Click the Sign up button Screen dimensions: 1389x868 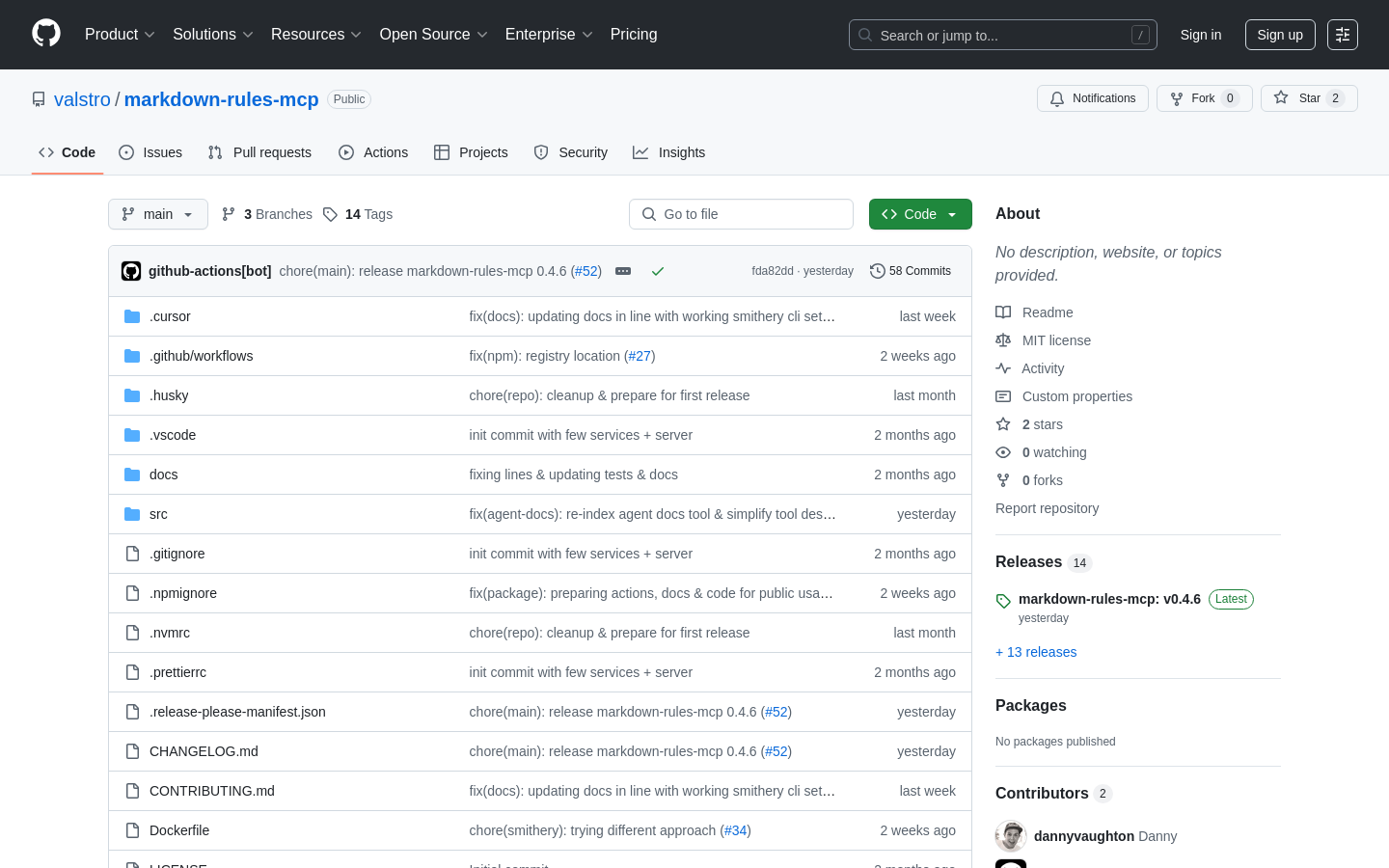1280,35
